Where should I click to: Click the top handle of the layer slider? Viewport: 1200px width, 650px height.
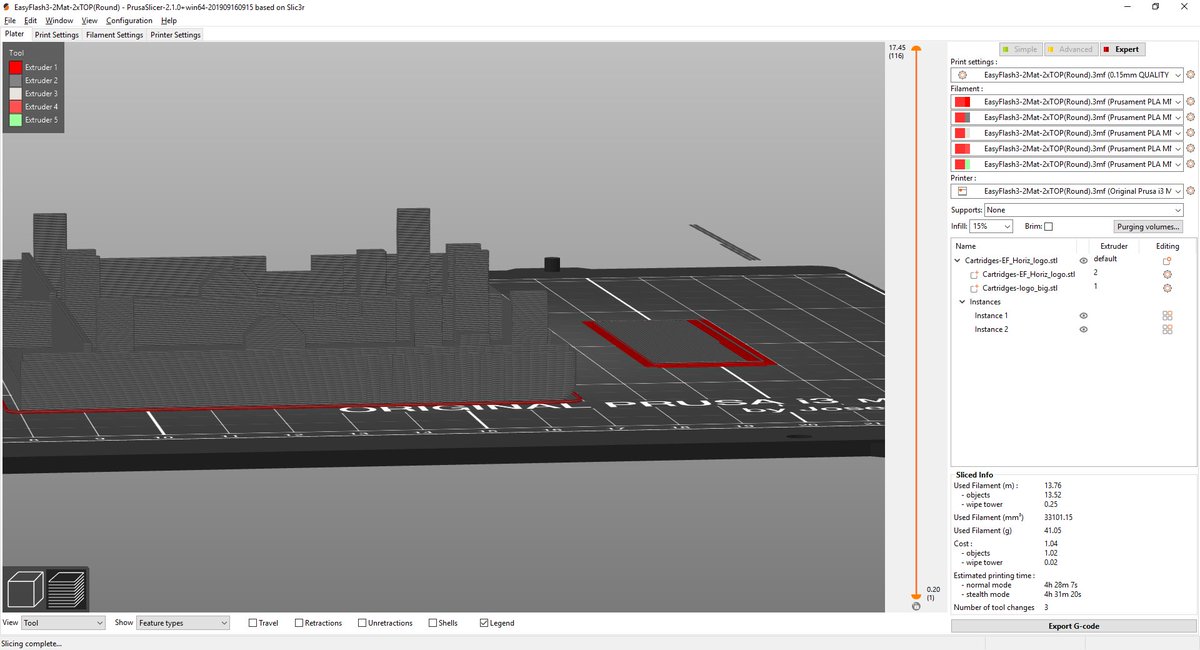tap(916, 47)
